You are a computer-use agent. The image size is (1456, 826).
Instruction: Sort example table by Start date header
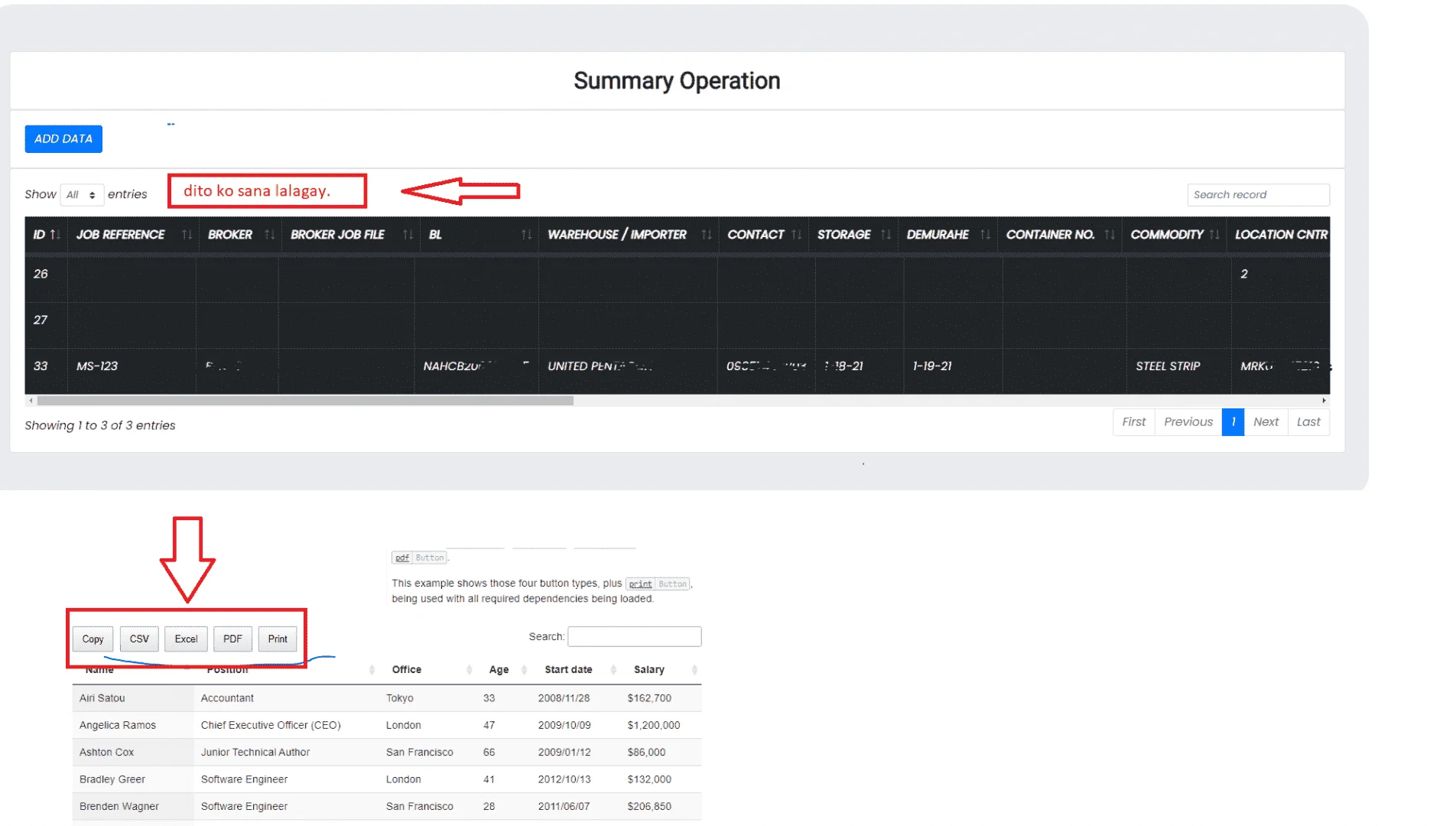click(568, 670)
